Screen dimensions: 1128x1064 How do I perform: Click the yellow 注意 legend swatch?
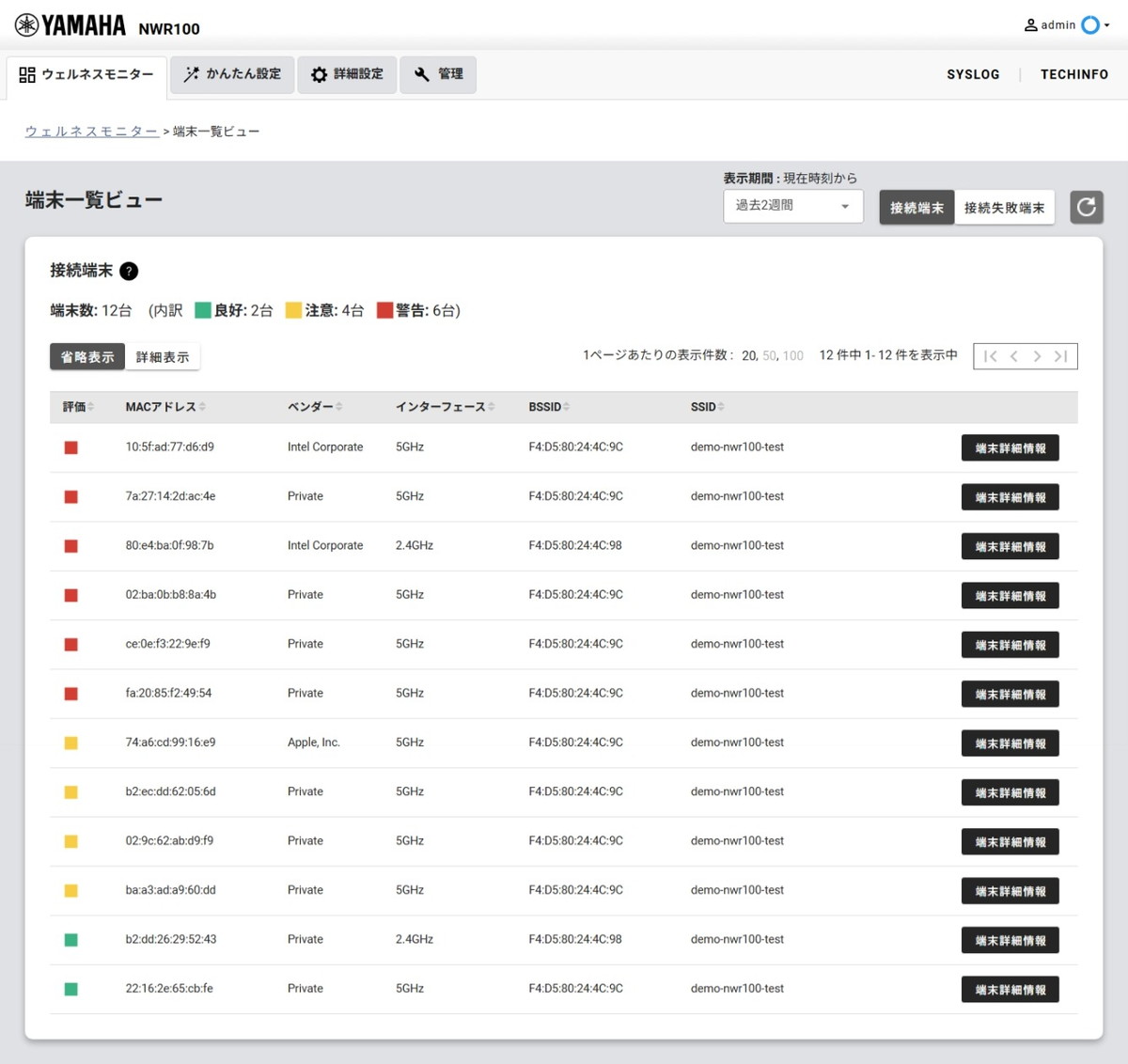tap(293, 310)
